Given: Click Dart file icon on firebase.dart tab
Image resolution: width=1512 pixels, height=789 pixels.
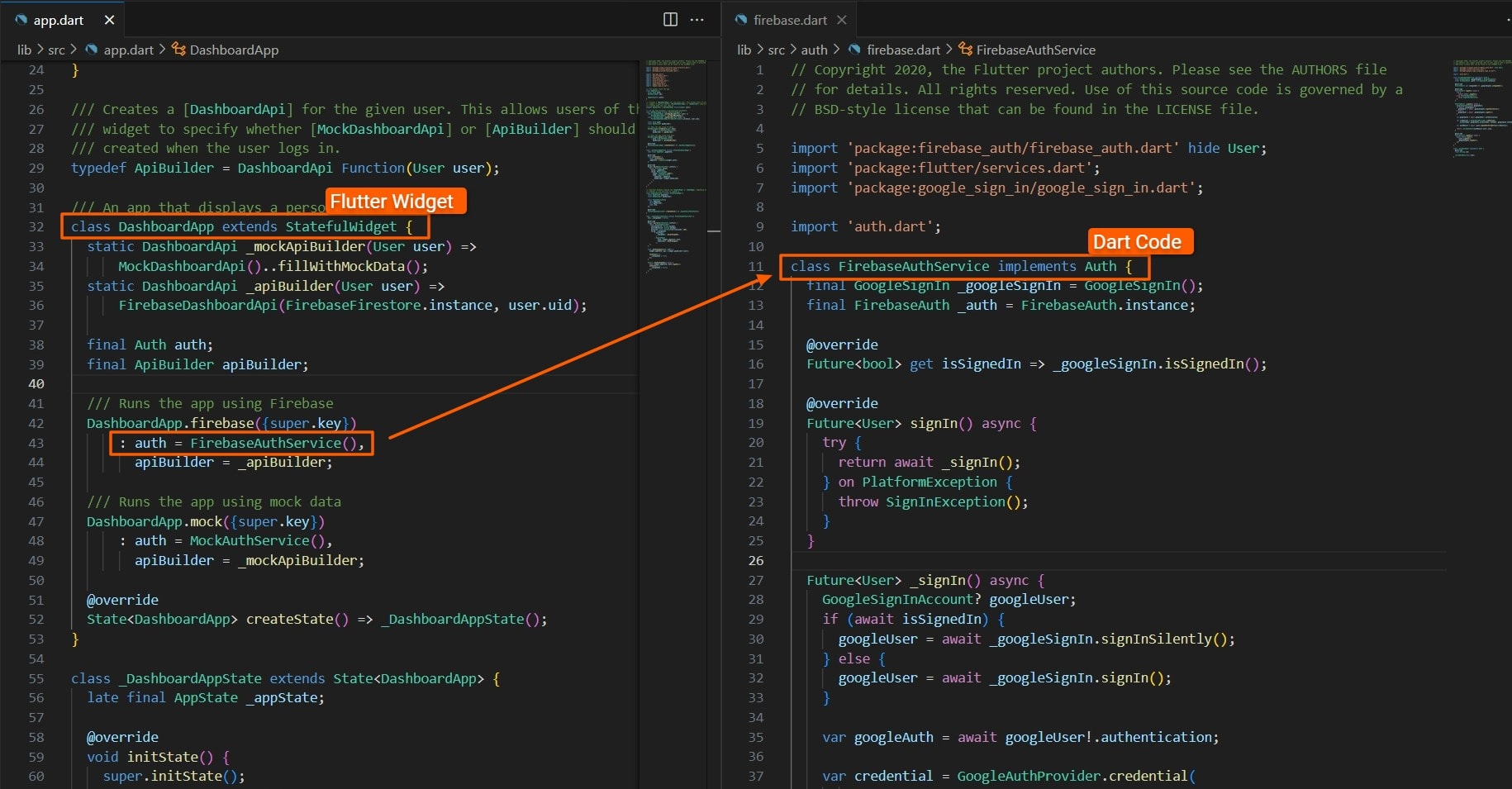Looking at the screenshot, I should pyautogui.click(x=740, y=20).
